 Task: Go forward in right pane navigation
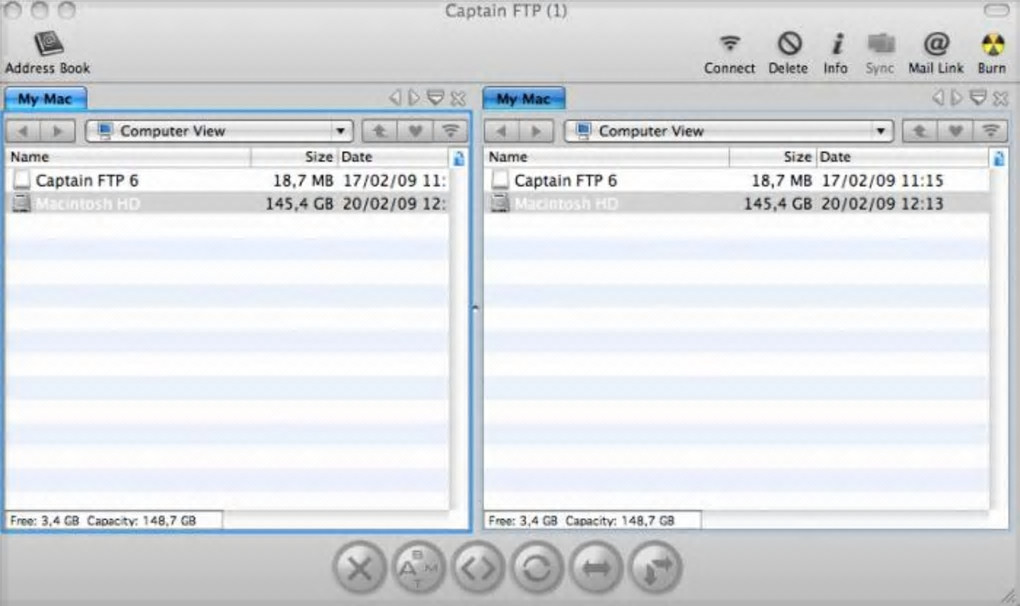click(x=536, y=131)
